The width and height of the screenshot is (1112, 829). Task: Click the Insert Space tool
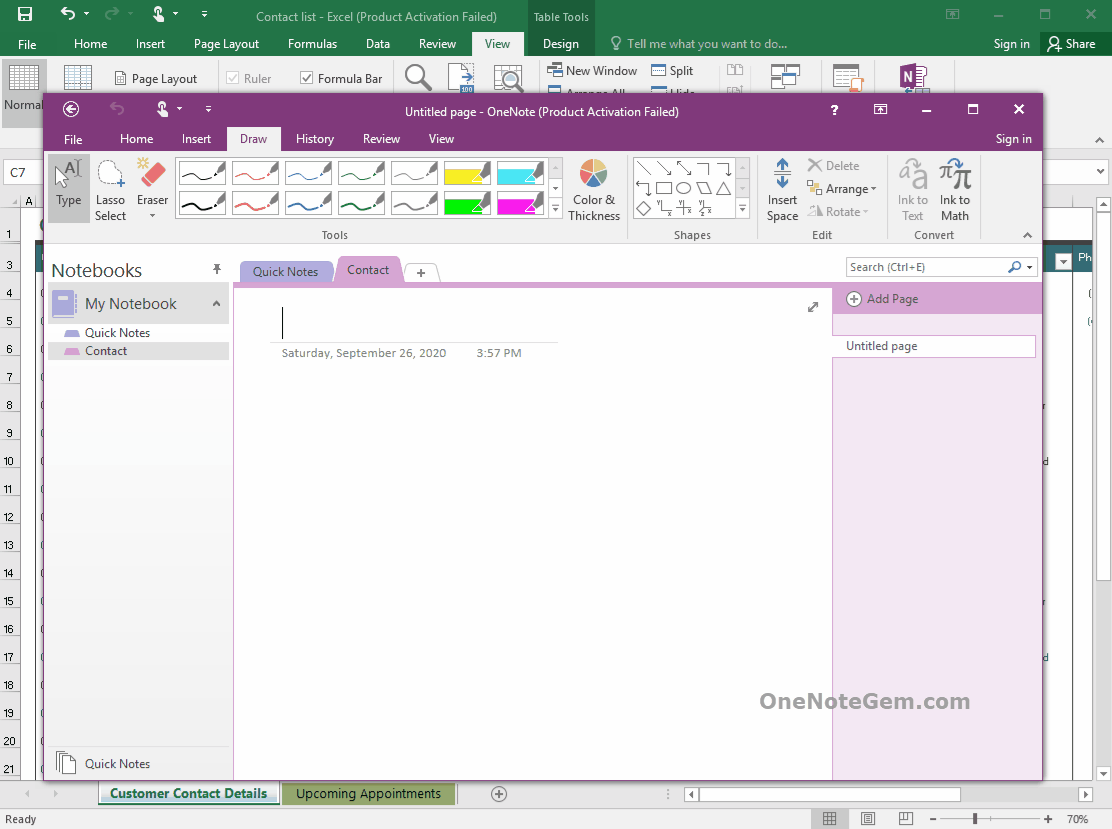pos(782,188)
